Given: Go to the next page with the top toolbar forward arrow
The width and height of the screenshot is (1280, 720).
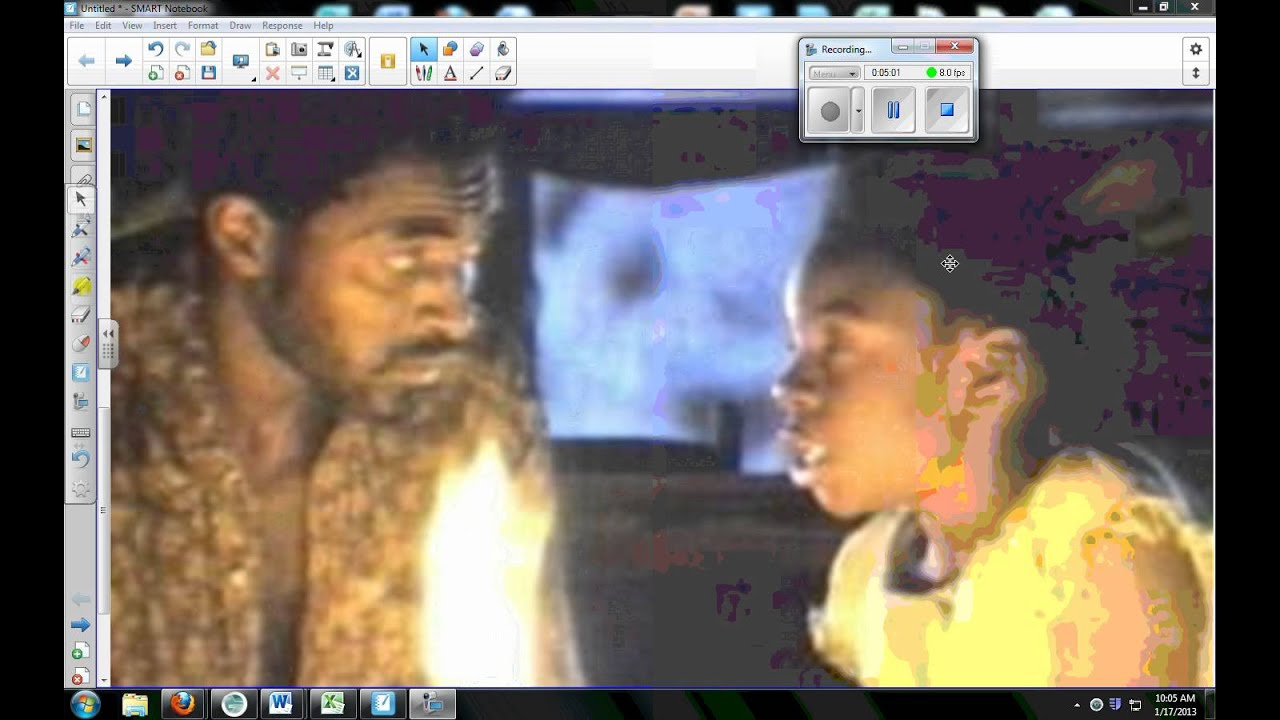Looking at the screenshot, I should [123, 61].
